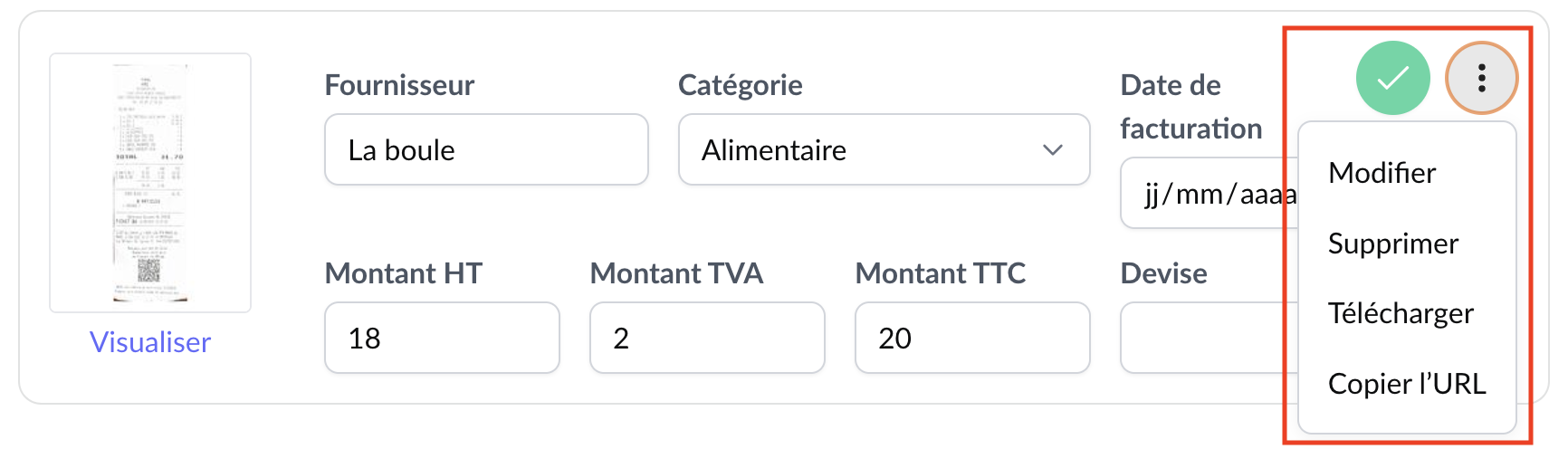This screenshot has width=1568, height=449.
Task: Choose Supprimer from the options menu
Action: pos(1392,244)
